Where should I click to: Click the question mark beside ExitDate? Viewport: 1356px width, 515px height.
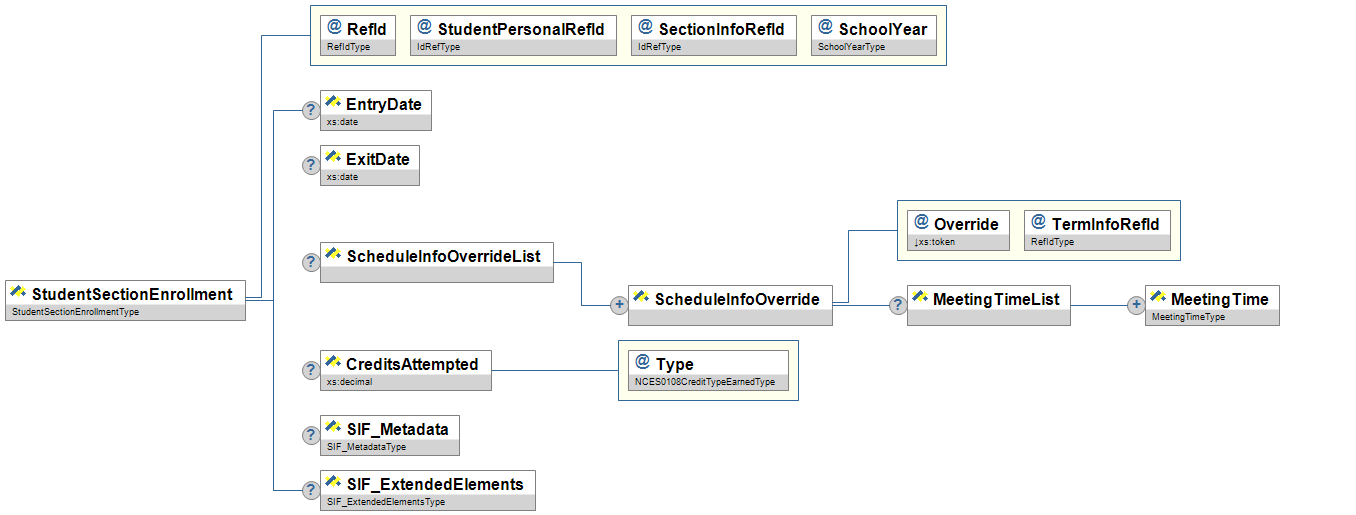311,167
